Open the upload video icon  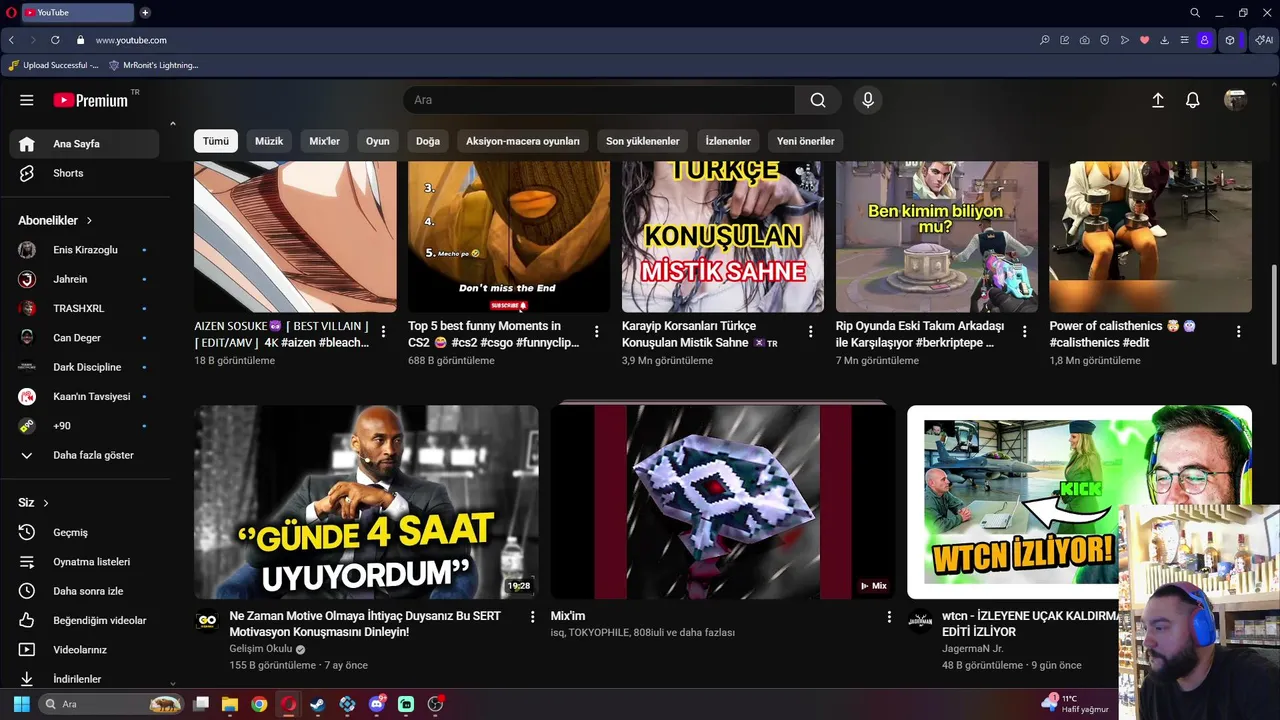[1158, 100]
